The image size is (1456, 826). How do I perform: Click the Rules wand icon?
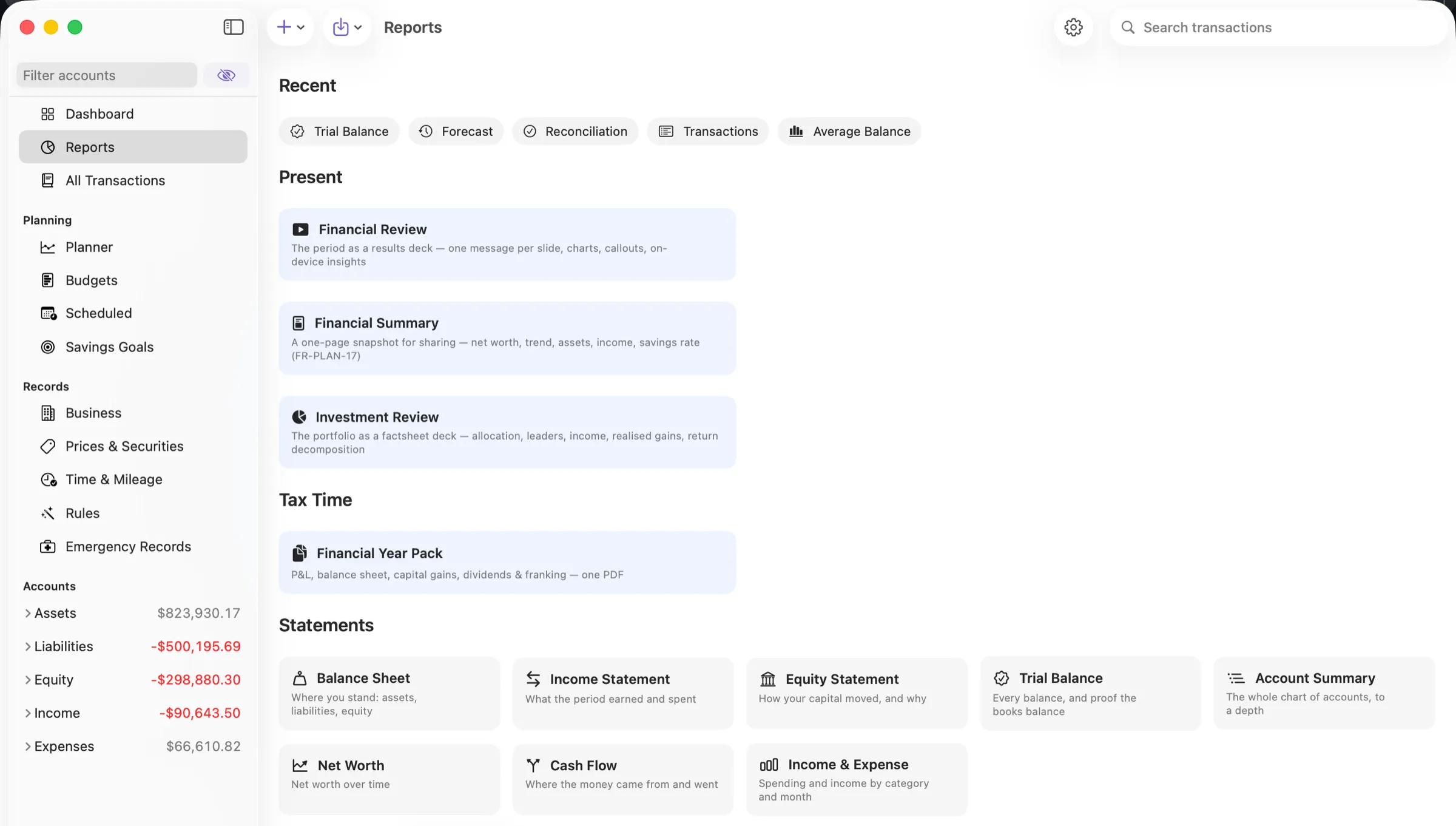pos(47,513)
